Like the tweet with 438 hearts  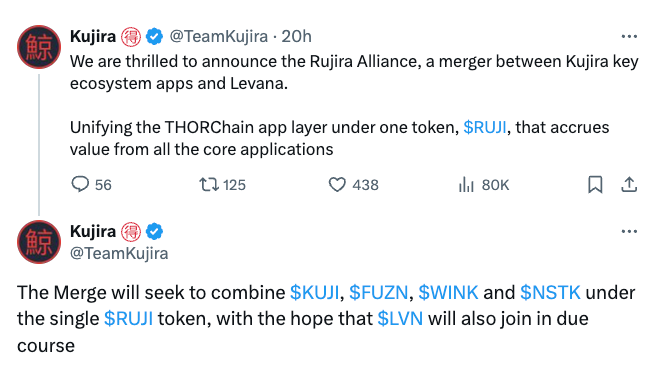[x=337, y=185]
